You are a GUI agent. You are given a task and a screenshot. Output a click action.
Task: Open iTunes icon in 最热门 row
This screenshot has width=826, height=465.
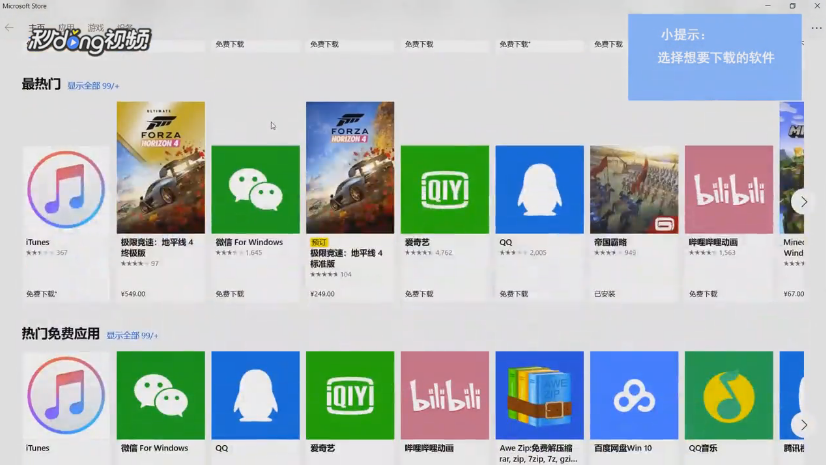[66, 190]
